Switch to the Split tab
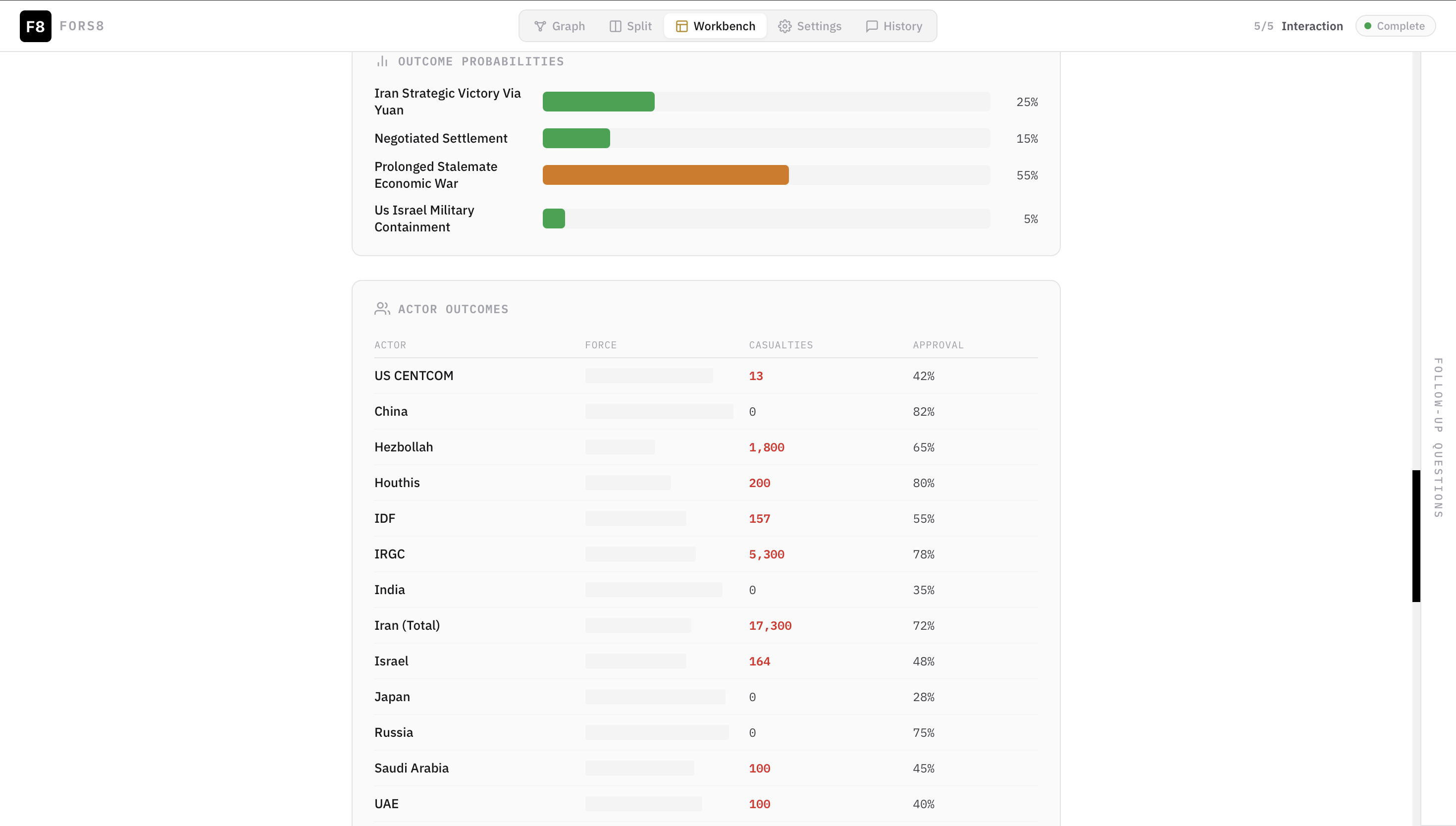Image resolution: width=1456 pixels, height=826 pixels. coord(630,26)
